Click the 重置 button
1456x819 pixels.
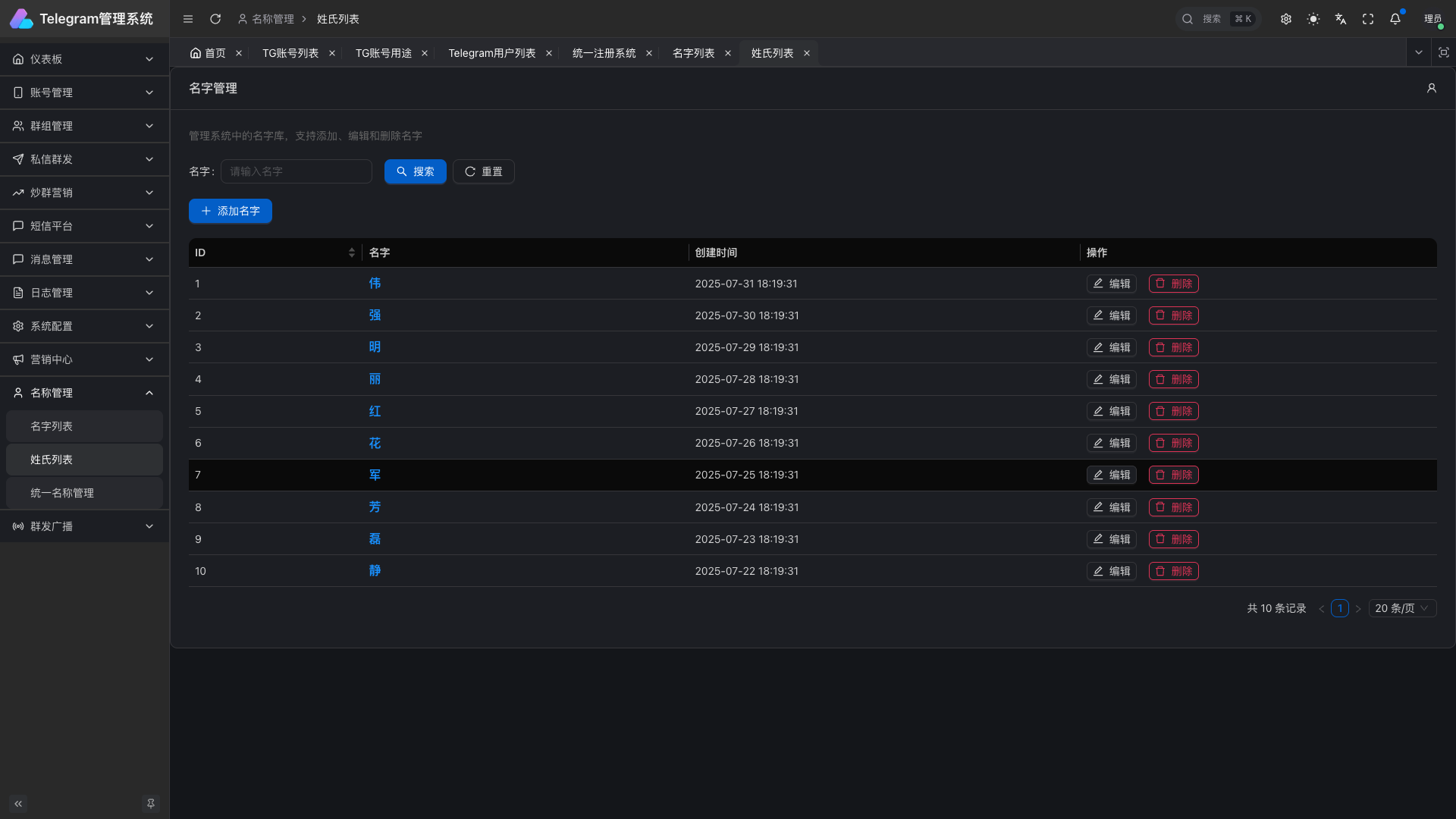tap(484, 171)
